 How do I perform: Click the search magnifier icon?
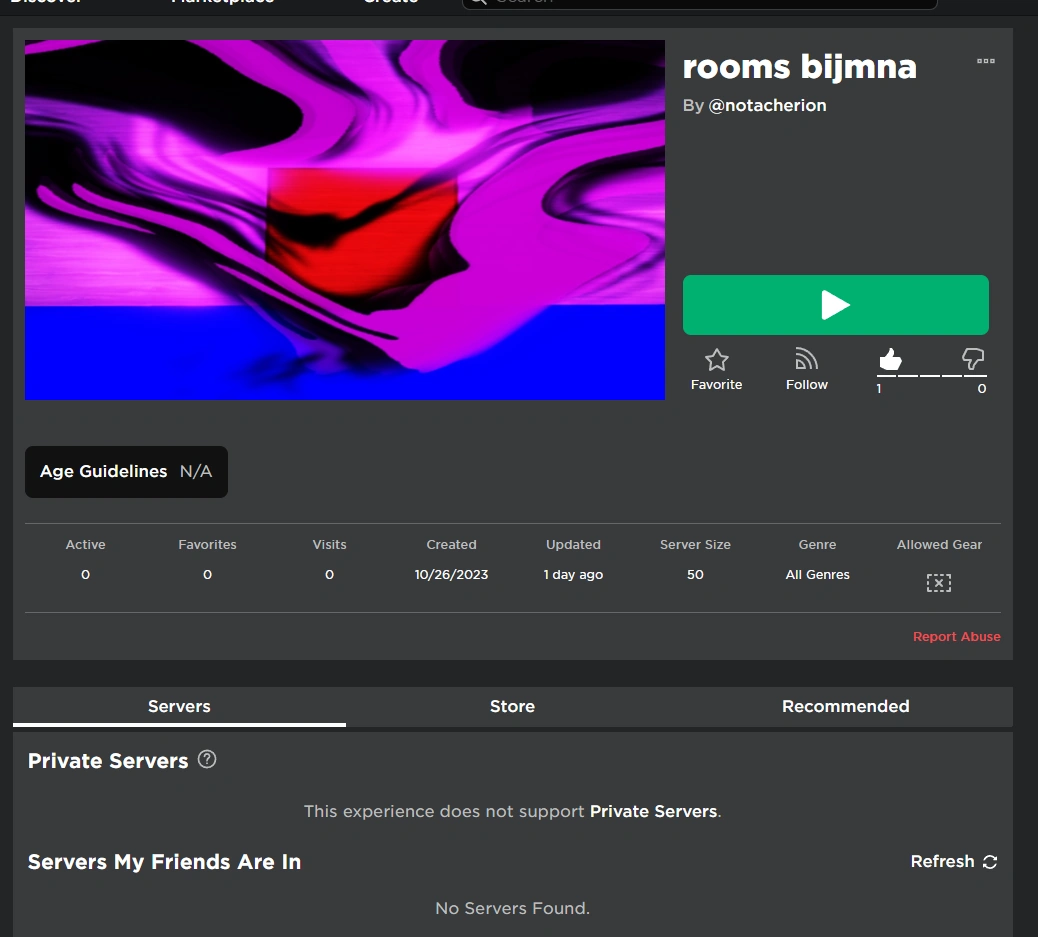click(477, 3)
